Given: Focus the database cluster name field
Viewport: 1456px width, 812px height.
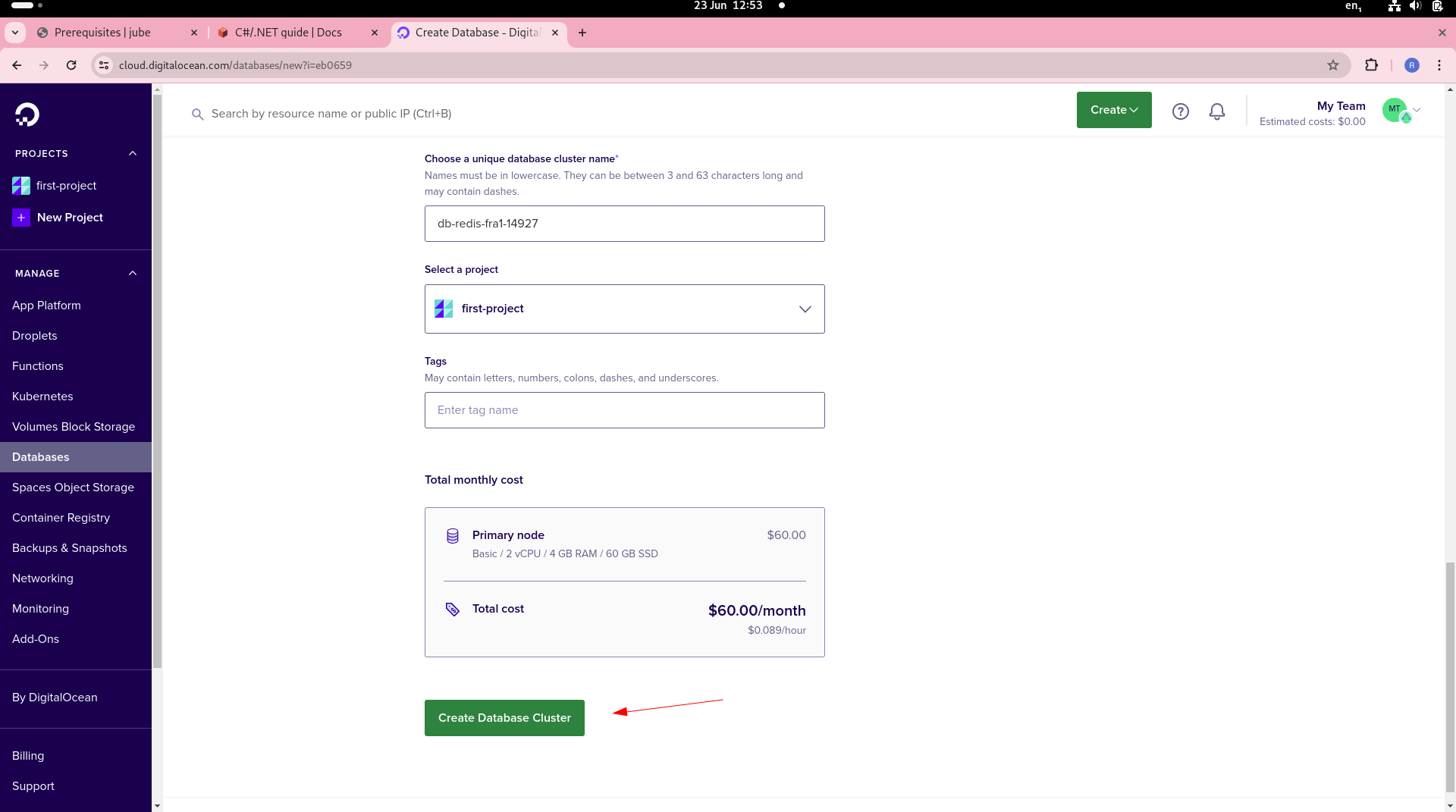Looking at the screenshot, I should [624, 224].
